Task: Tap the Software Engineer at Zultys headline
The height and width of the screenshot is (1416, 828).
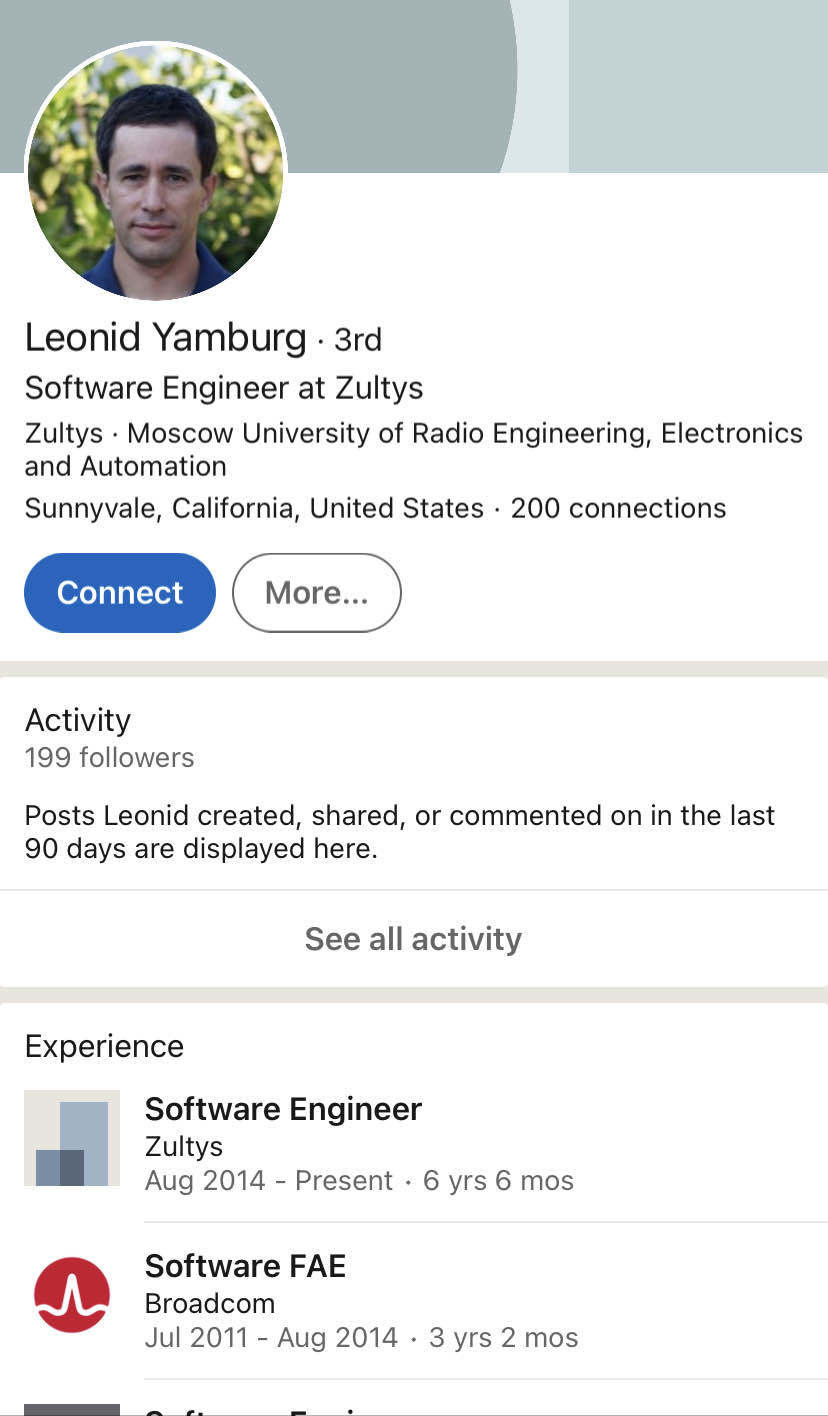Action: point(223,388)
